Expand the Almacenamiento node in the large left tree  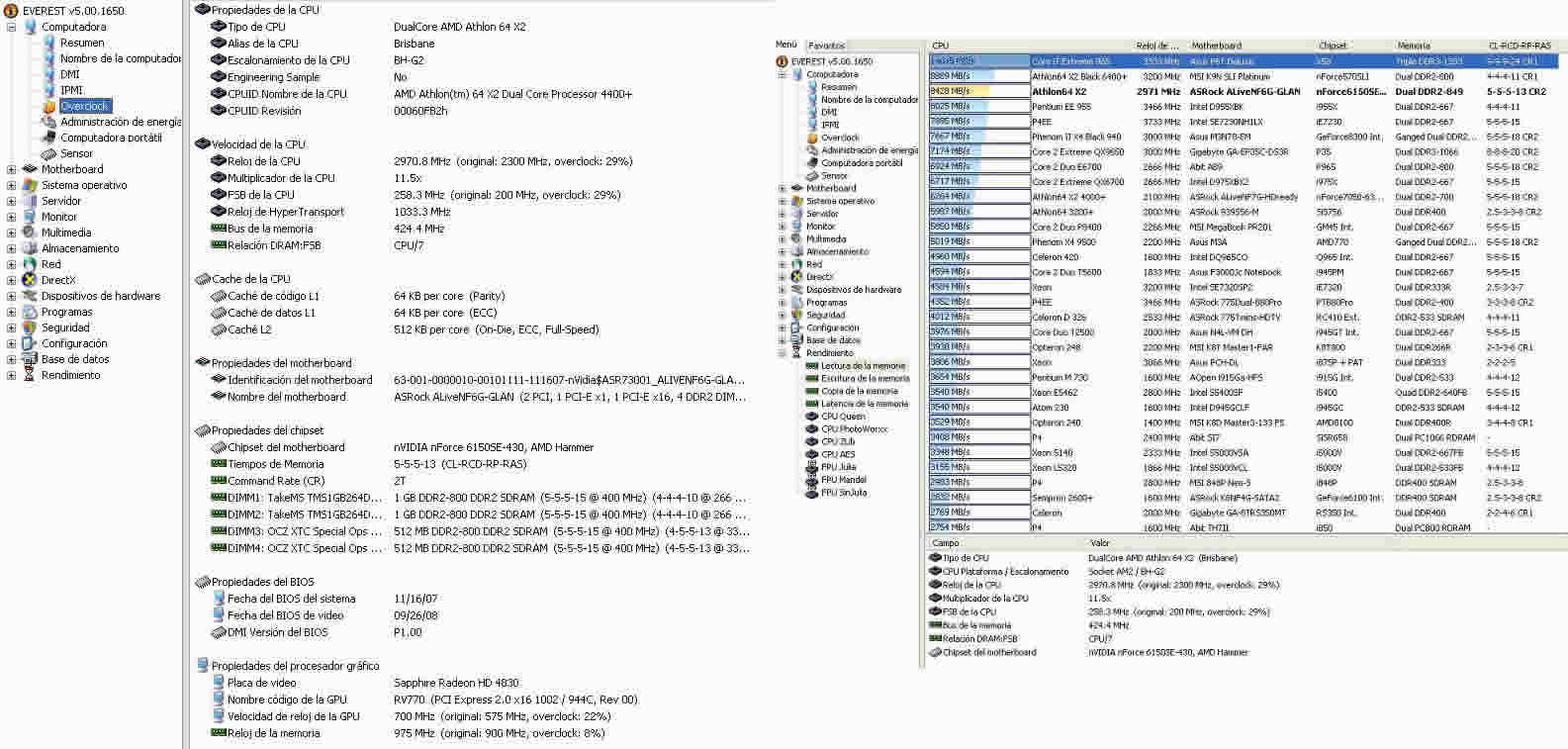click(11, 248)
